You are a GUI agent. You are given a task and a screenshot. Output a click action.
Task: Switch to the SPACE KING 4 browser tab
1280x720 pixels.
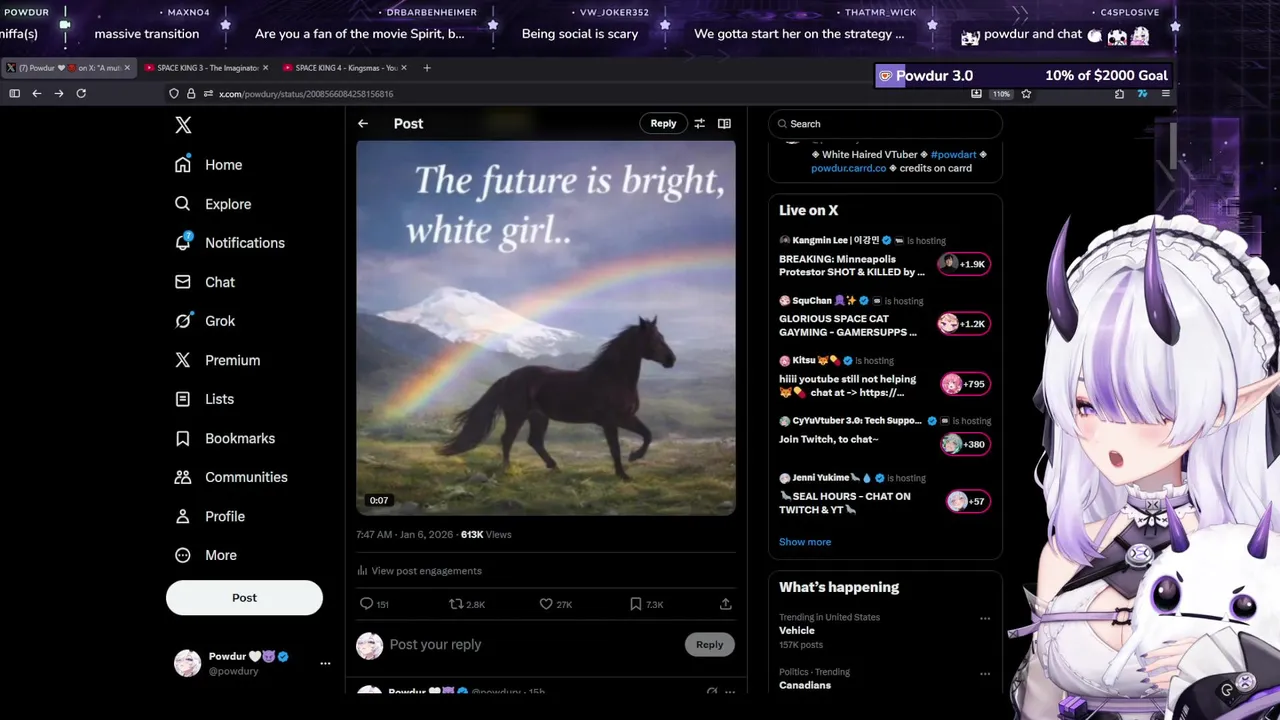coord(343,68)
